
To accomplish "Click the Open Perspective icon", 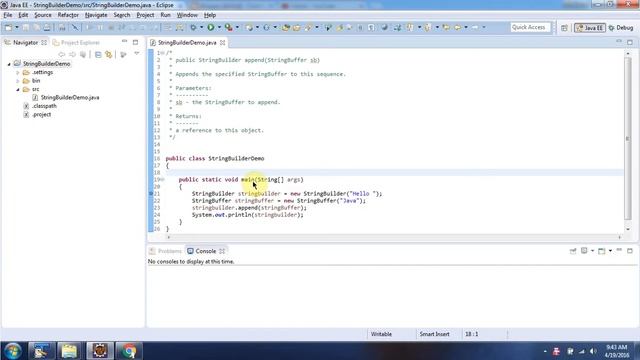I will point(564,28).
